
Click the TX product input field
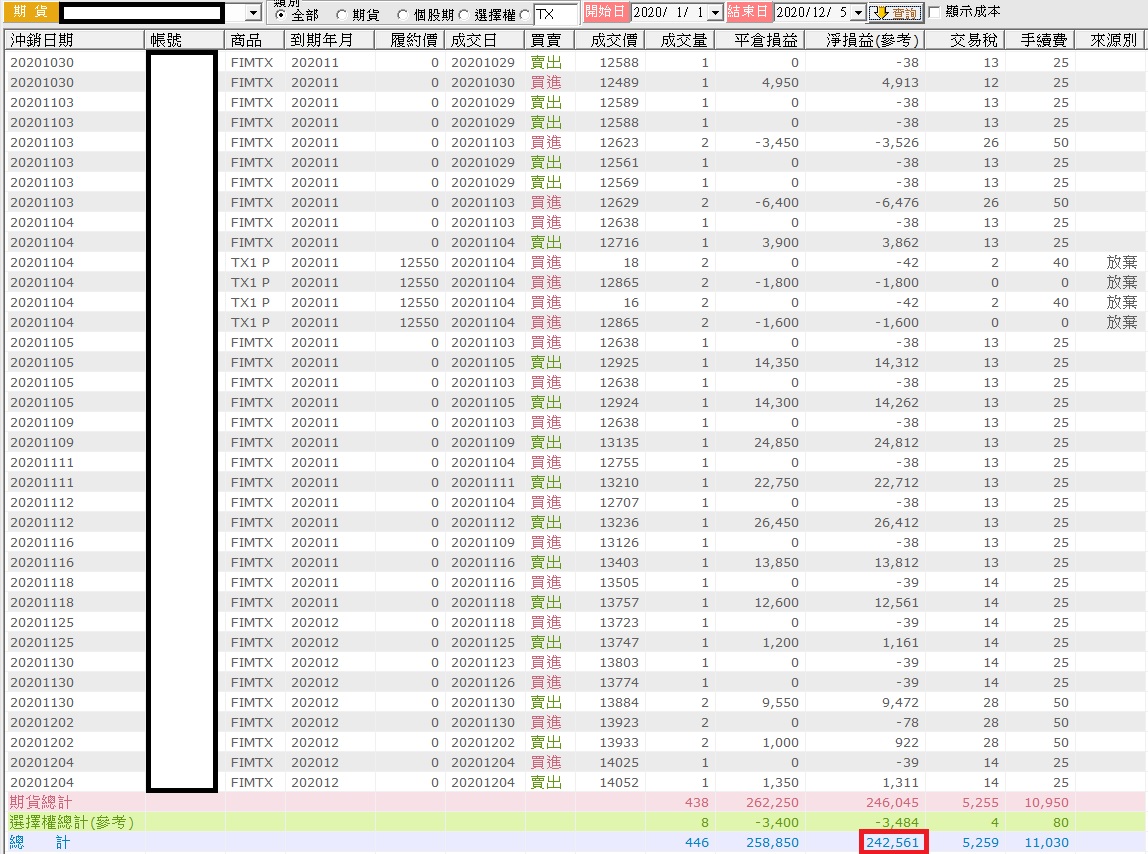click(555, 14)
